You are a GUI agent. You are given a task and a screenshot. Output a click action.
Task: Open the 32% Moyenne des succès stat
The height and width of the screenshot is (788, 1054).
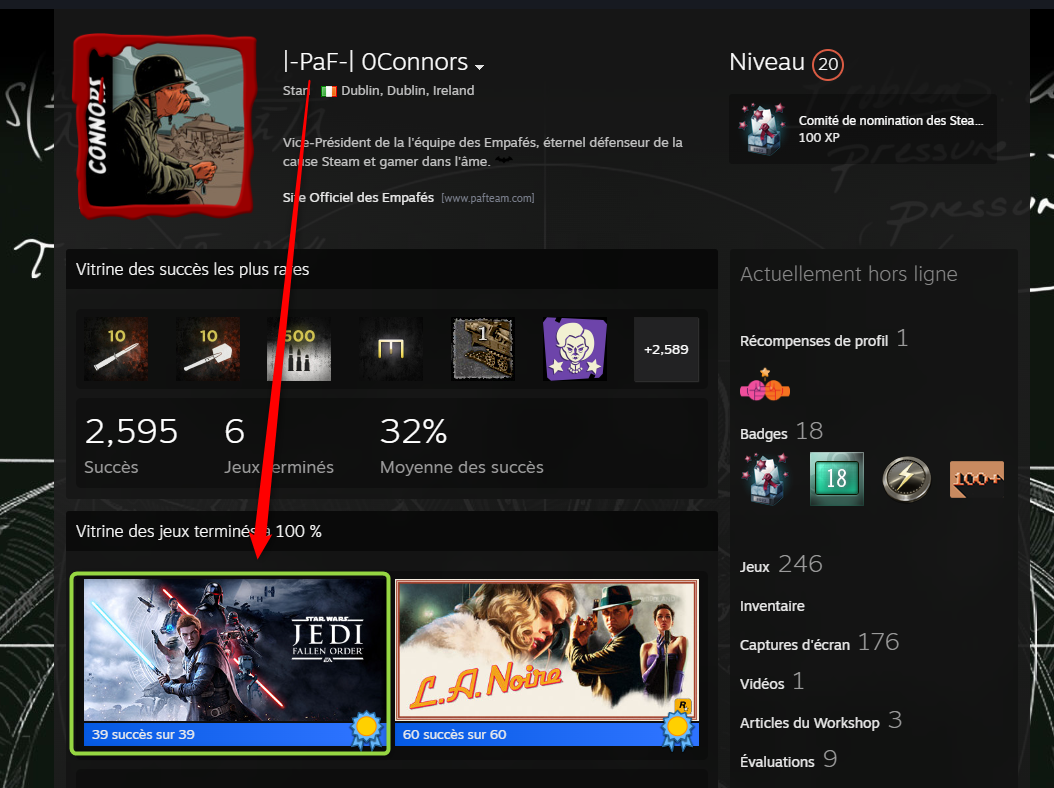coord(462,445)
